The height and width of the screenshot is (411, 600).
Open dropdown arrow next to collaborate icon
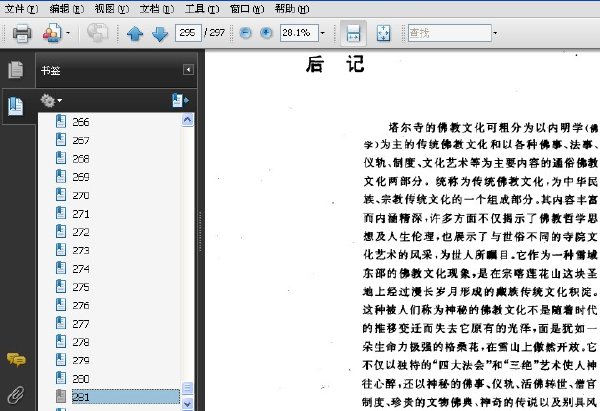click(x=68, y=33)
